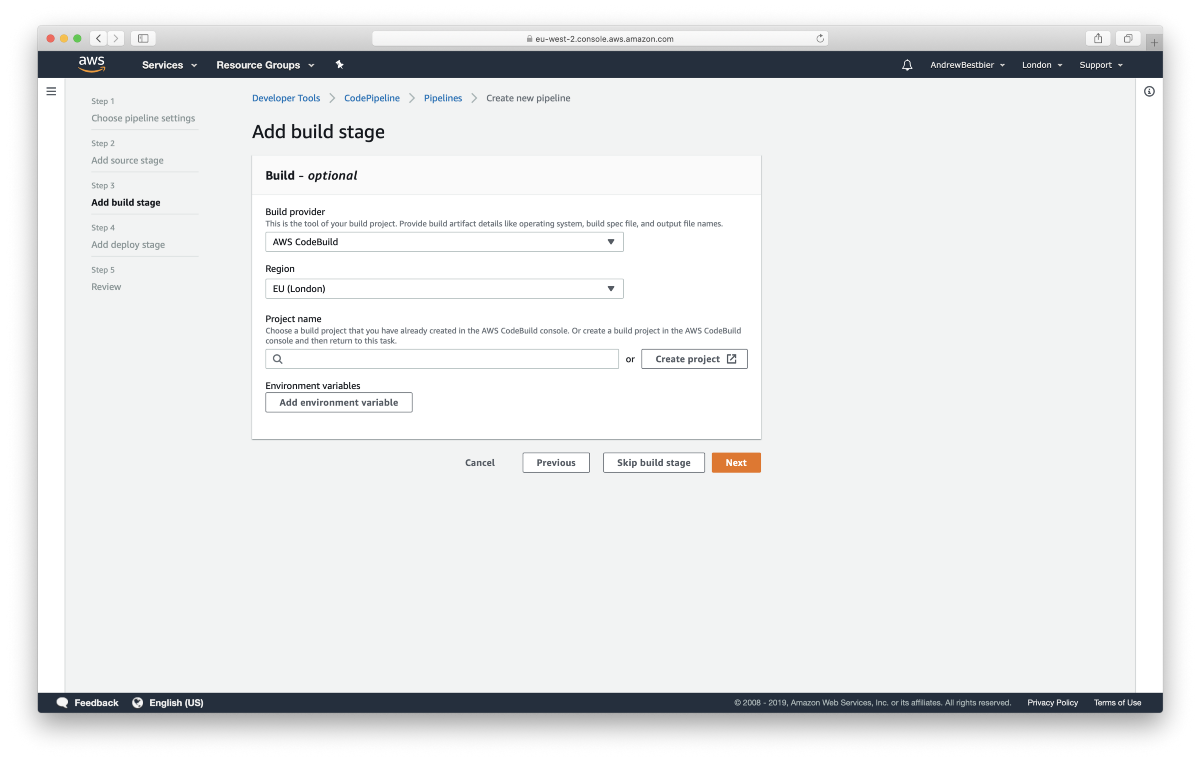1200x762 pixels.
Task: Reload the page using the refresh icon
Action: click(820, 39)
